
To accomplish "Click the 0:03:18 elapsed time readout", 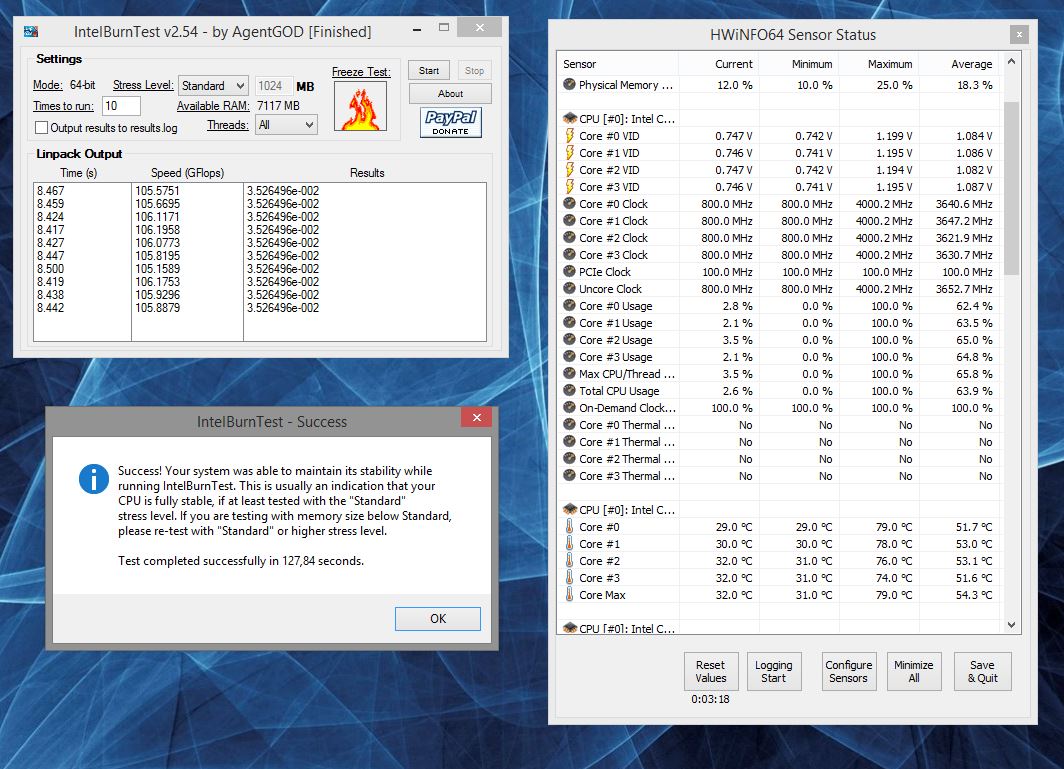I will pos(710,699).
